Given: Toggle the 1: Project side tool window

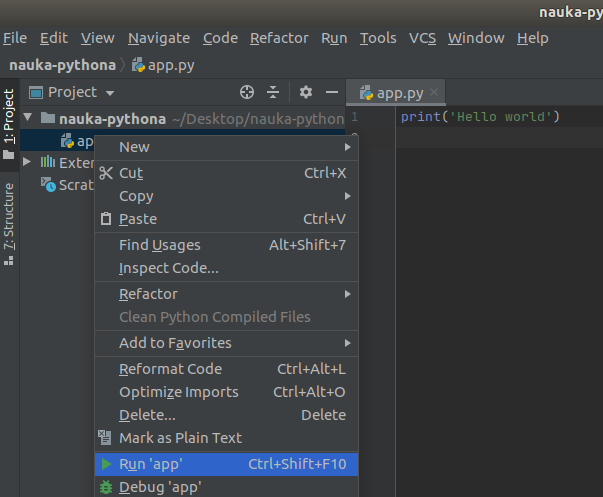Looking at the screenshot, I should click(x=9, y=122).
